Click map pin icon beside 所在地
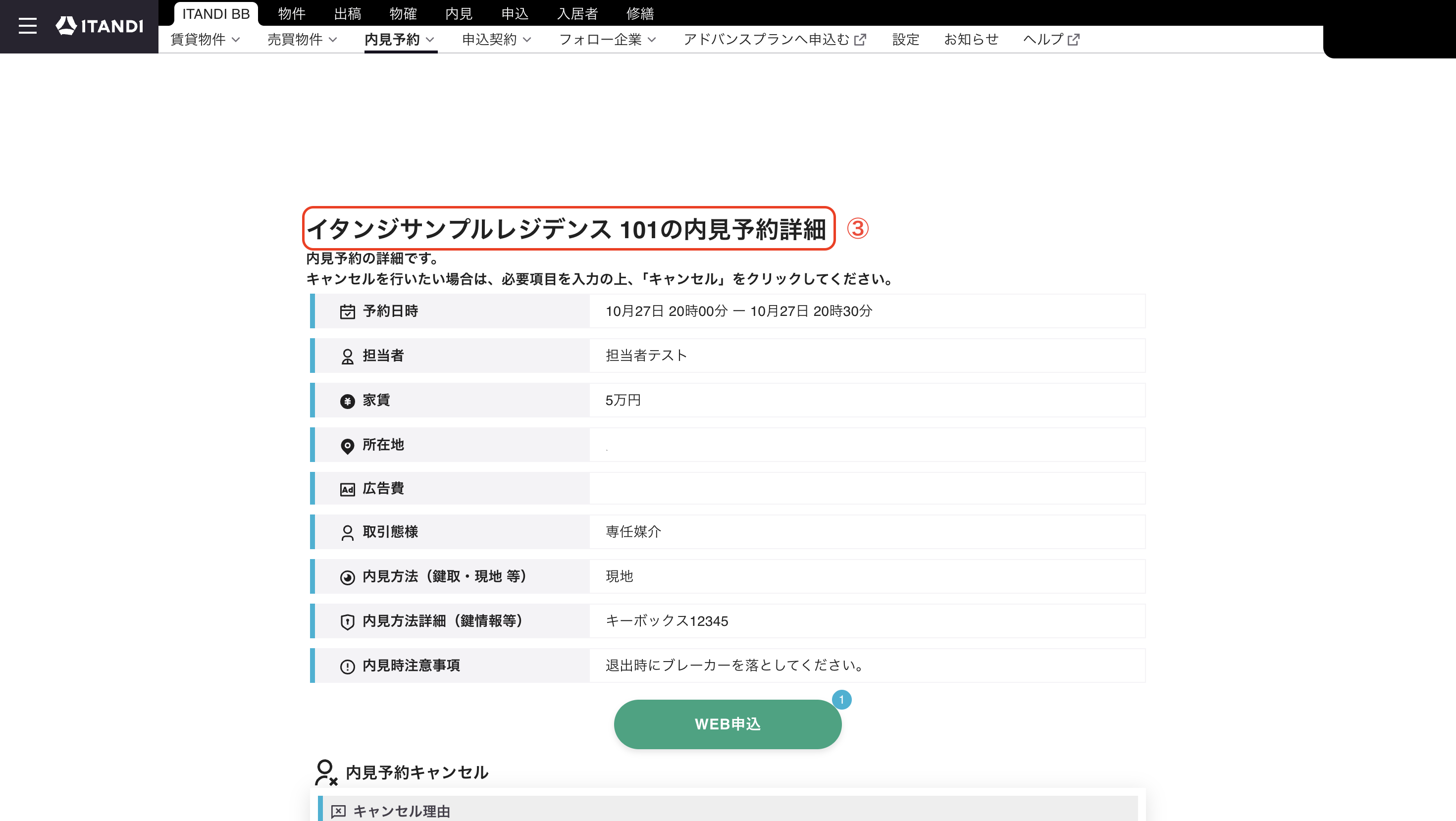1456x821 pixels. point(347,446)
